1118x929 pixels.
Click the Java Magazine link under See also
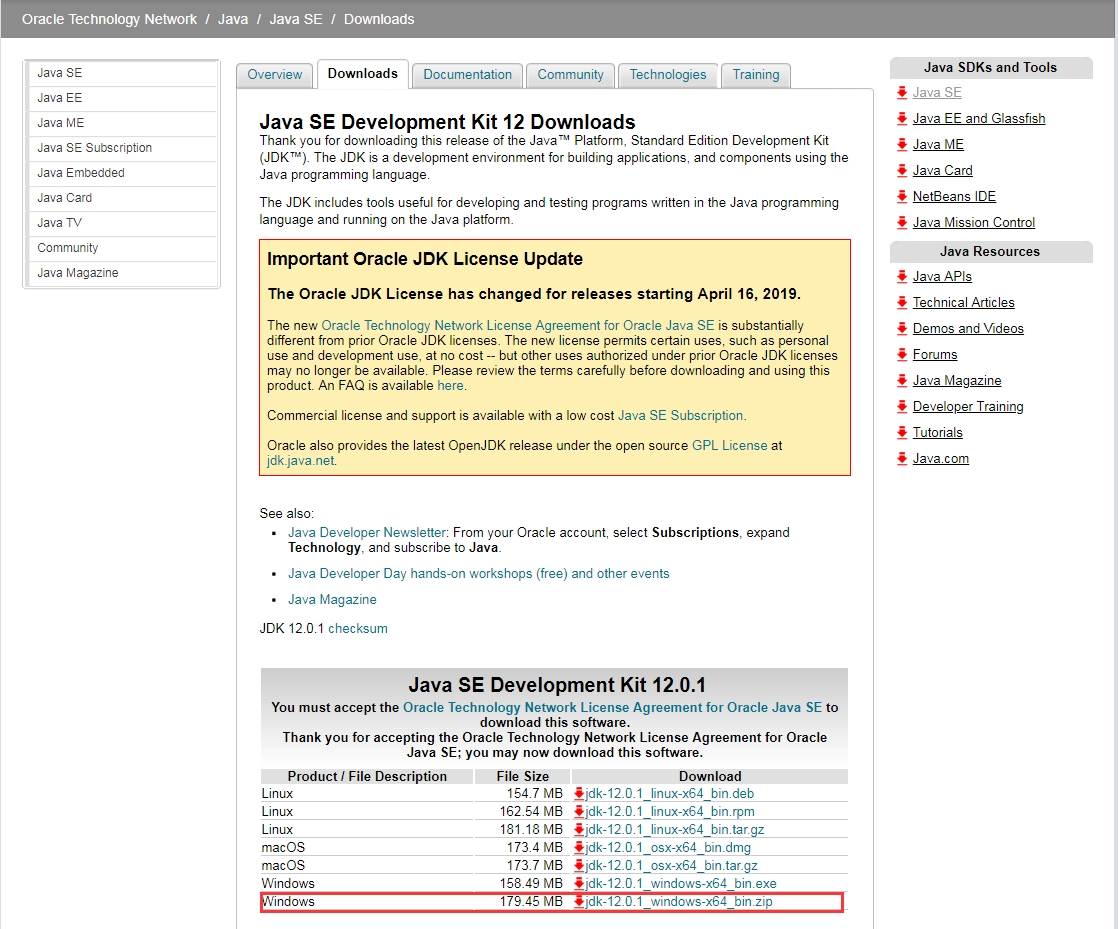coord(332,599)
